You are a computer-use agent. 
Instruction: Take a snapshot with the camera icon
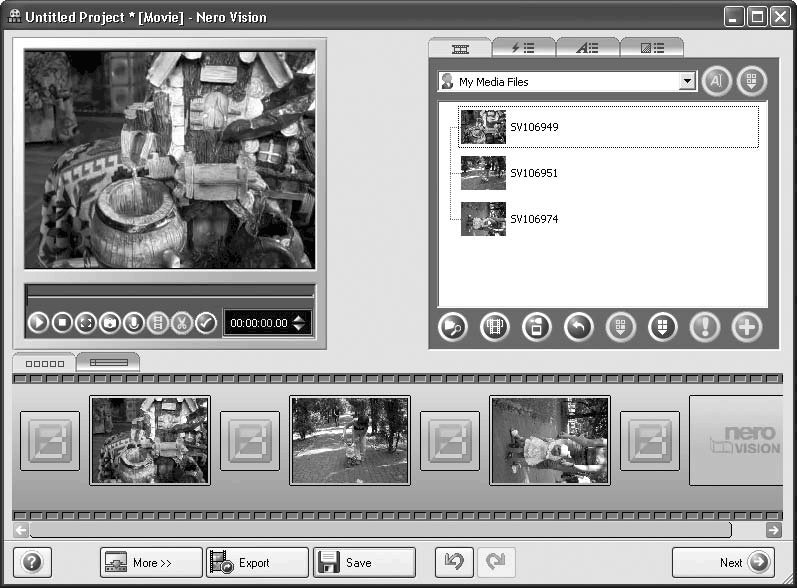tap(110, 323)
